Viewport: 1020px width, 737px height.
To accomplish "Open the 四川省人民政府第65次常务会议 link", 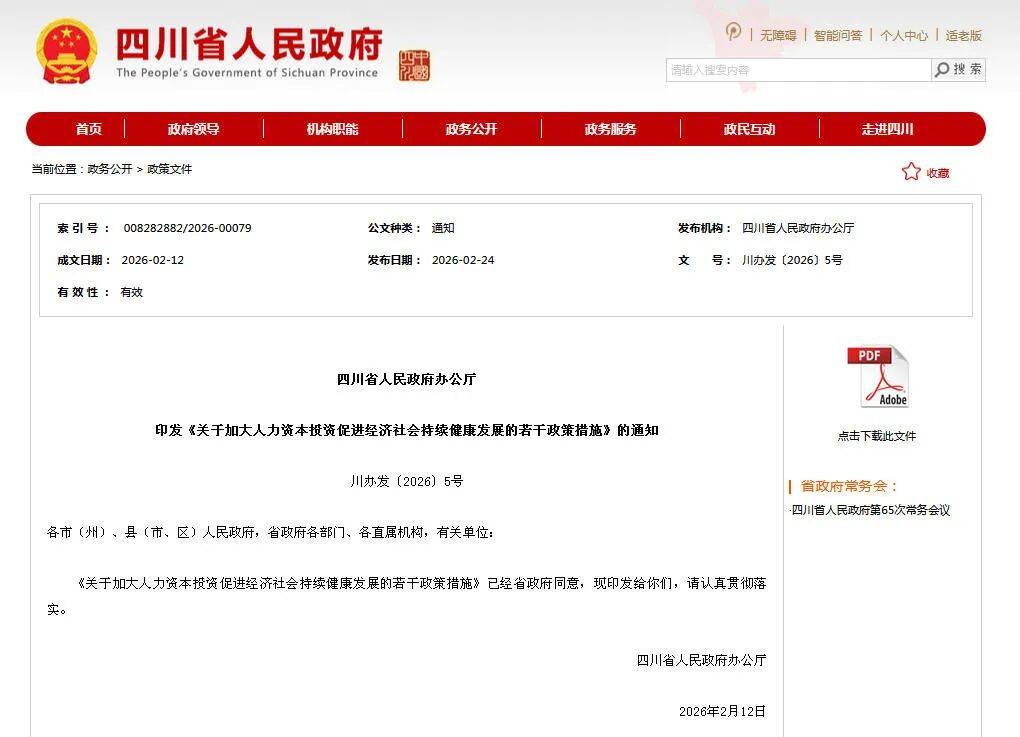I will click(870, 510).
